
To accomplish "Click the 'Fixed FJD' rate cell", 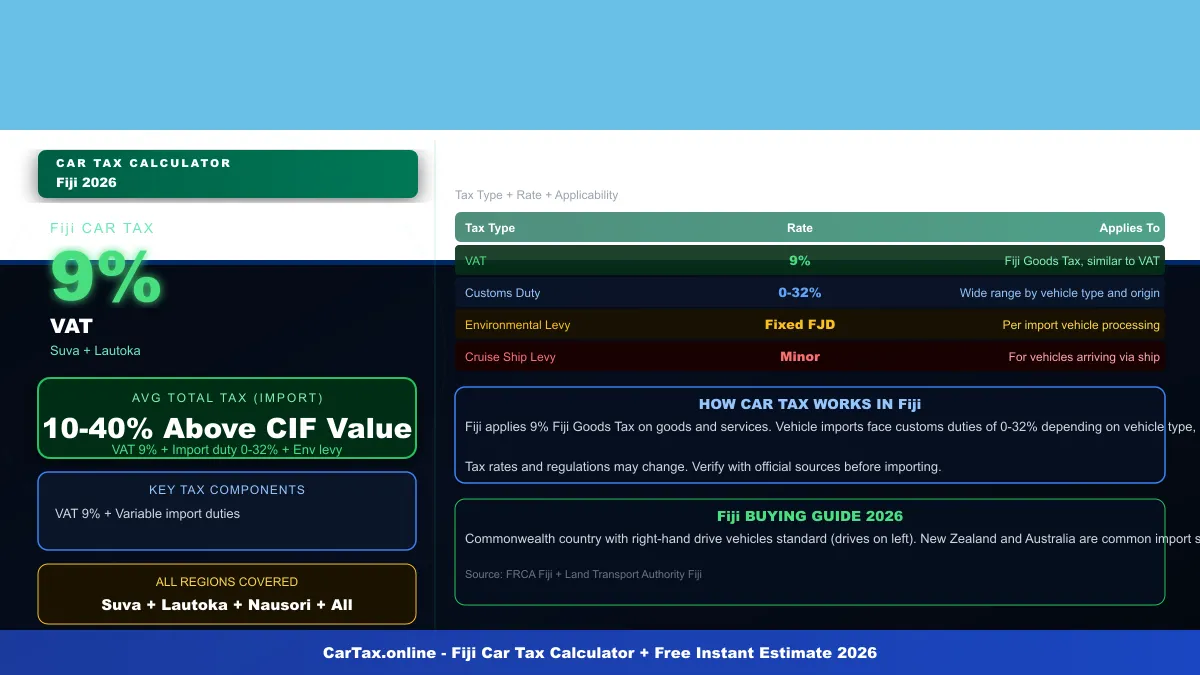I will [x=800, y=325].
